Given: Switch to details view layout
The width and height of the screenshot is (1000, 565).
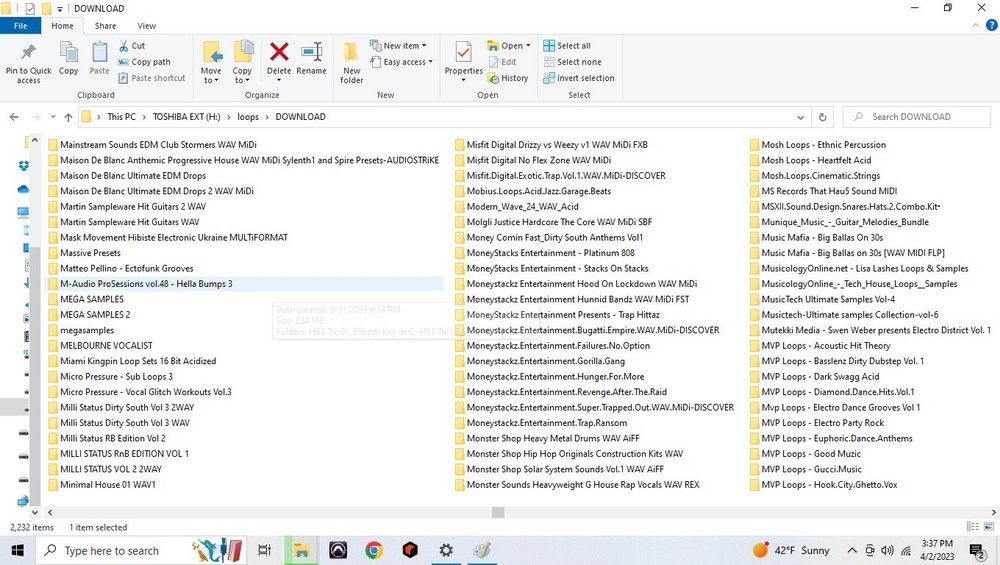Looking at the screenshot, I should [973, 527].
